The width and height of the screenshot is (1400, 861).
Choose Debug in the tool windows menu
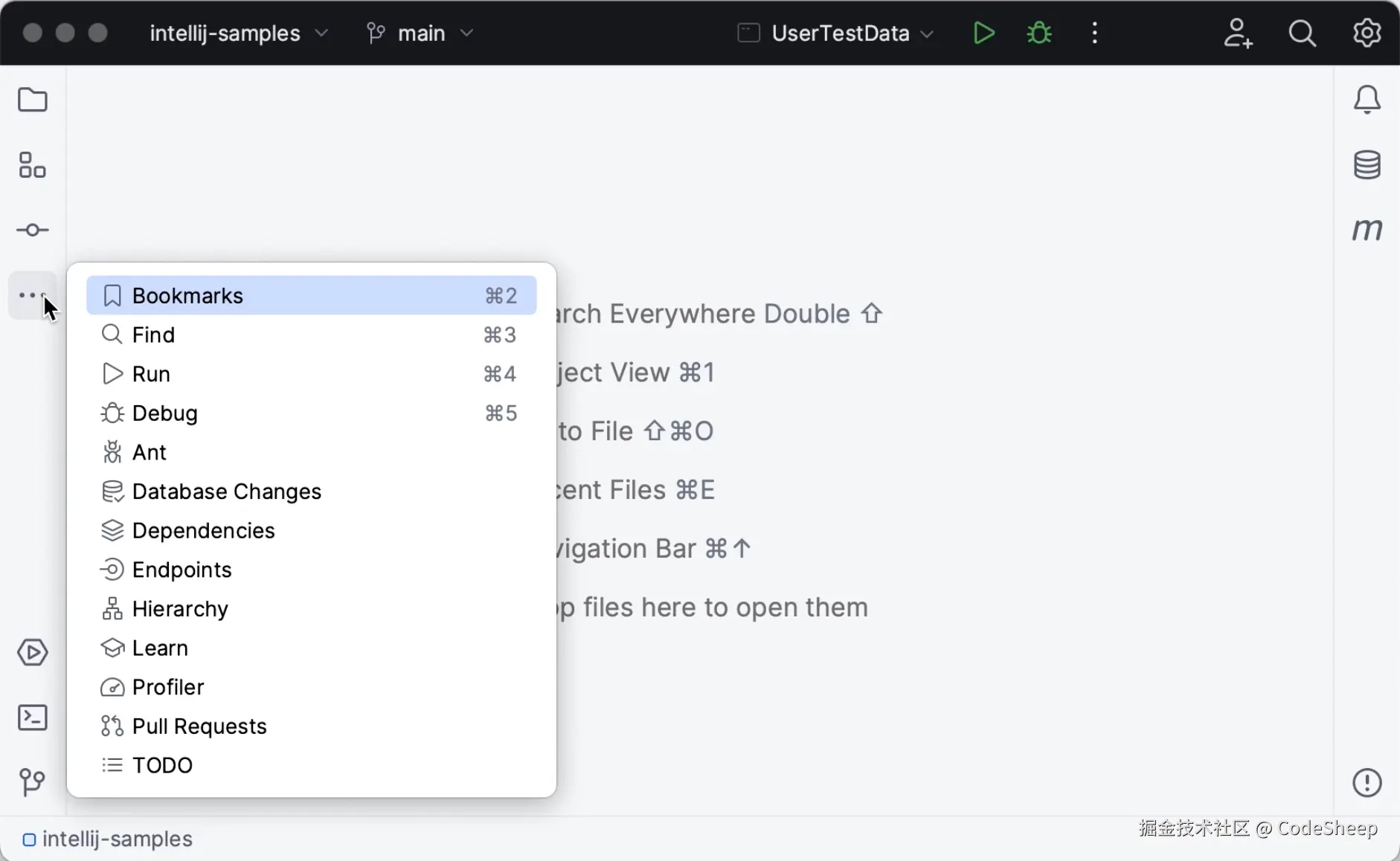coord(311,413)
